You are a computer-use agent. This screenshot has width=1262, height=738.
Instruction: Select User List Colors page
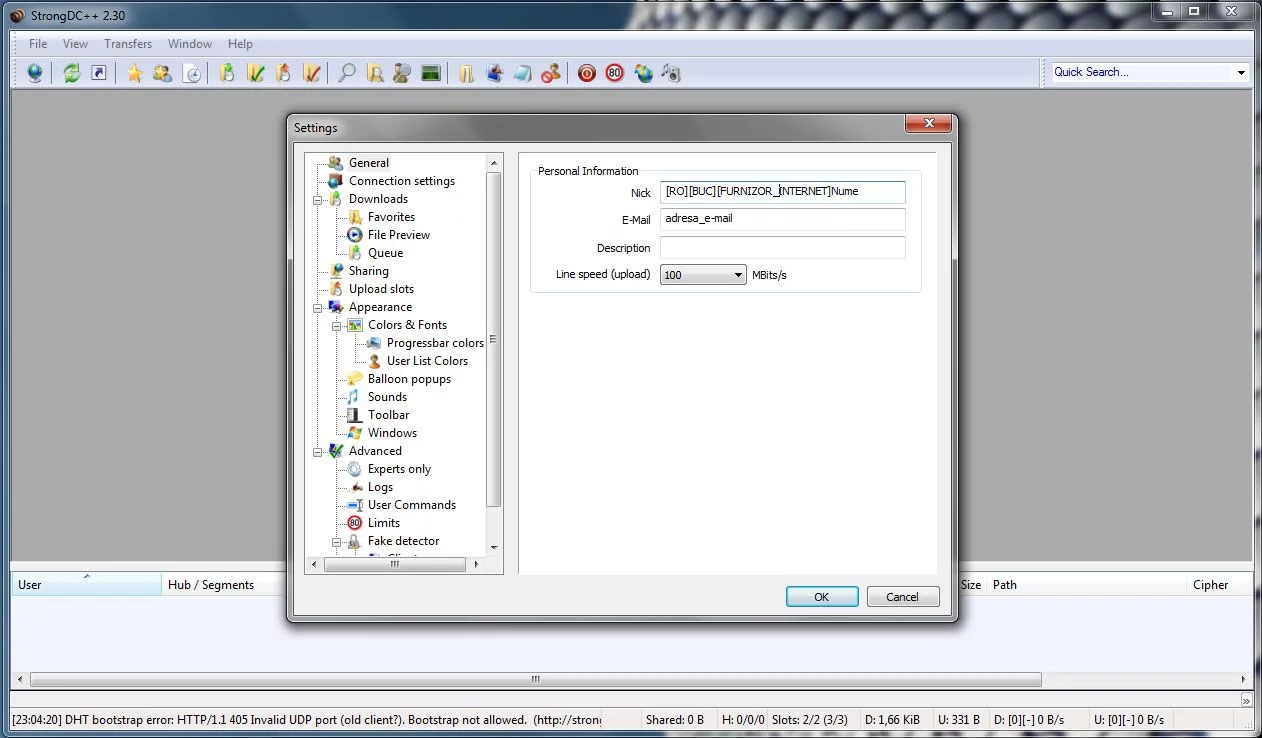(427, 361)
